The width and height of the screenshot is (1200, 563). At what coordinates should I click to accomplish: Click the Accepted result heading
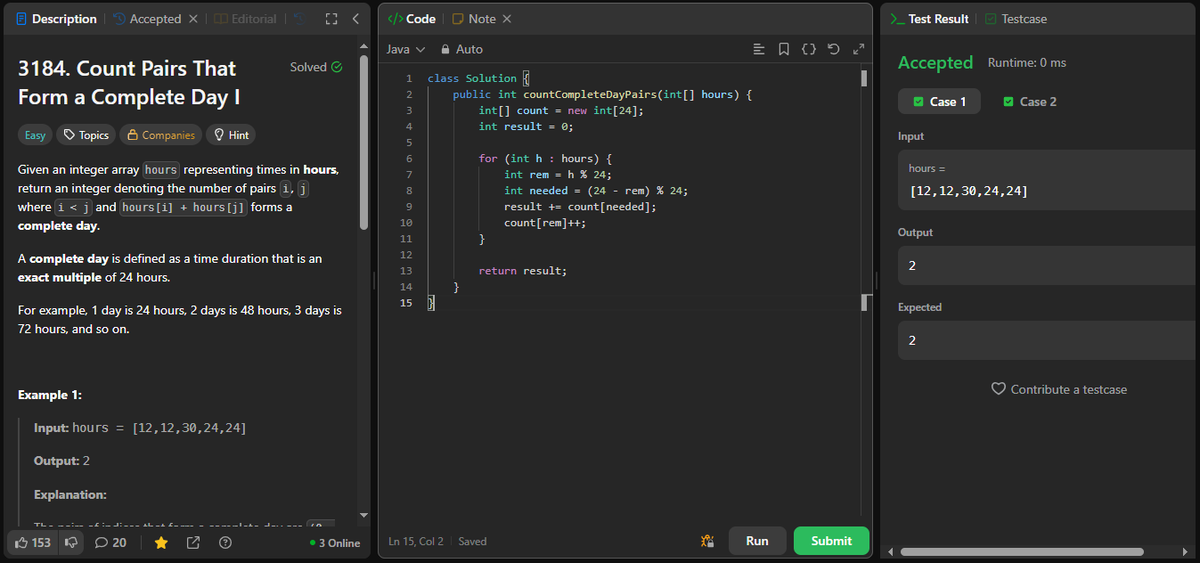click(935, 62)
